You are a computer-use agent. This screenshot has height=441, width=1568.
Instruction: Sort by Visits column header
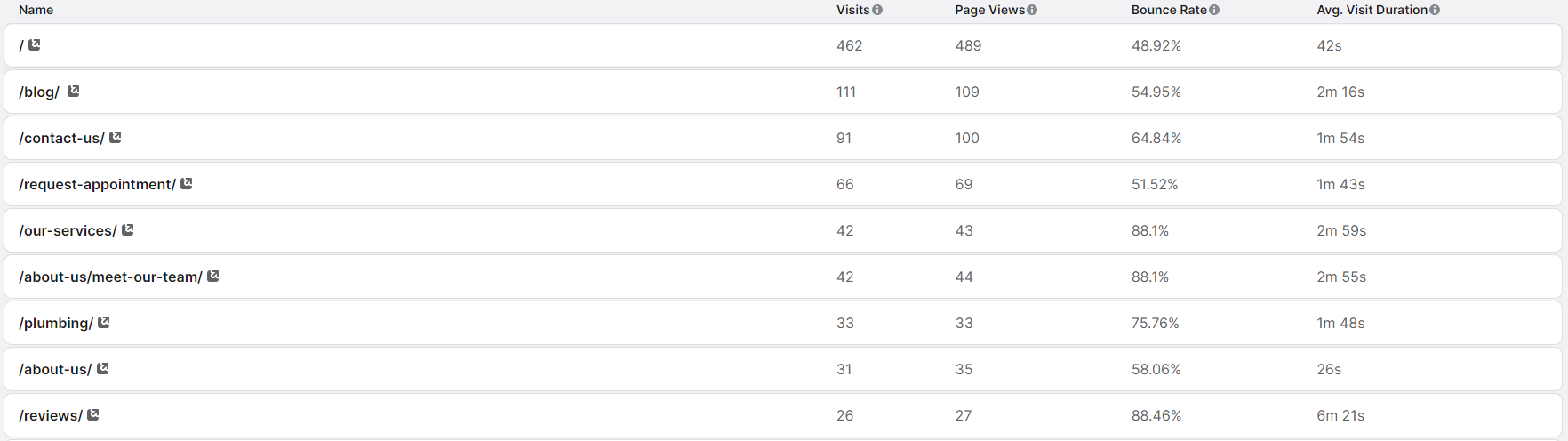coord(852,10)
